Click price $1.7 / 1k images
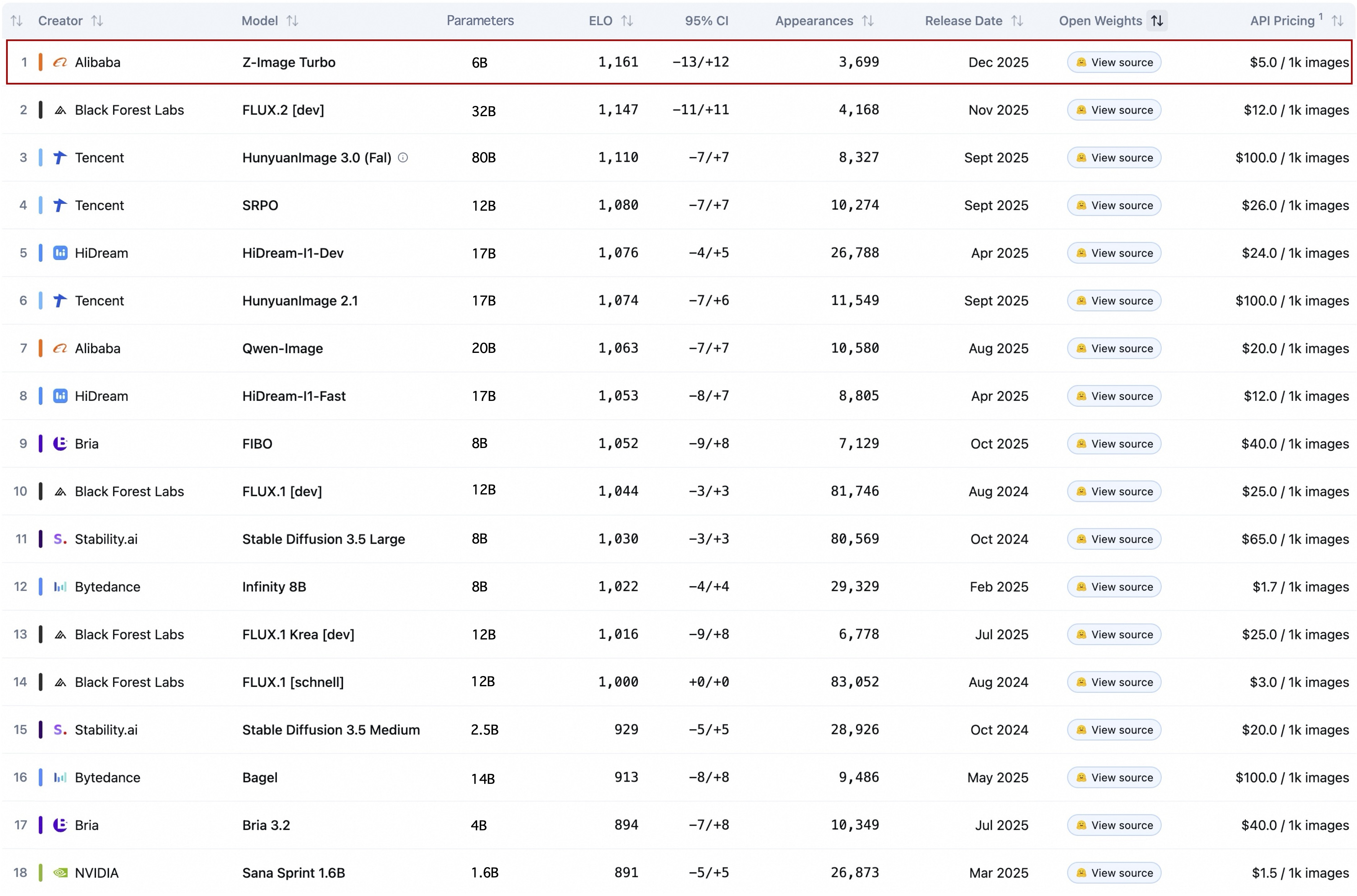The height and width of the screenshot is (896, 1357). pyautogui.click(x=1300, y=587)
